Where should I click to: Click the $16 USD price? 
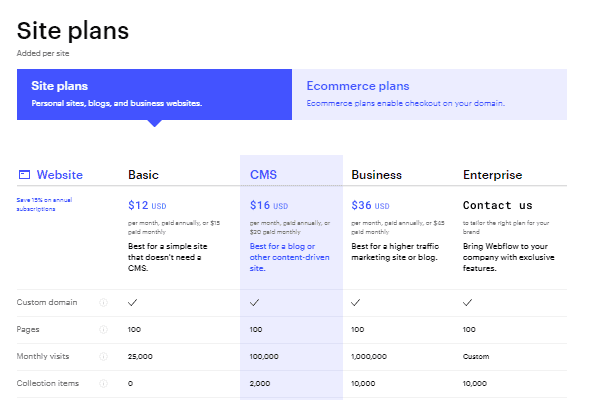pyautogui.click(x=269, y=206)
